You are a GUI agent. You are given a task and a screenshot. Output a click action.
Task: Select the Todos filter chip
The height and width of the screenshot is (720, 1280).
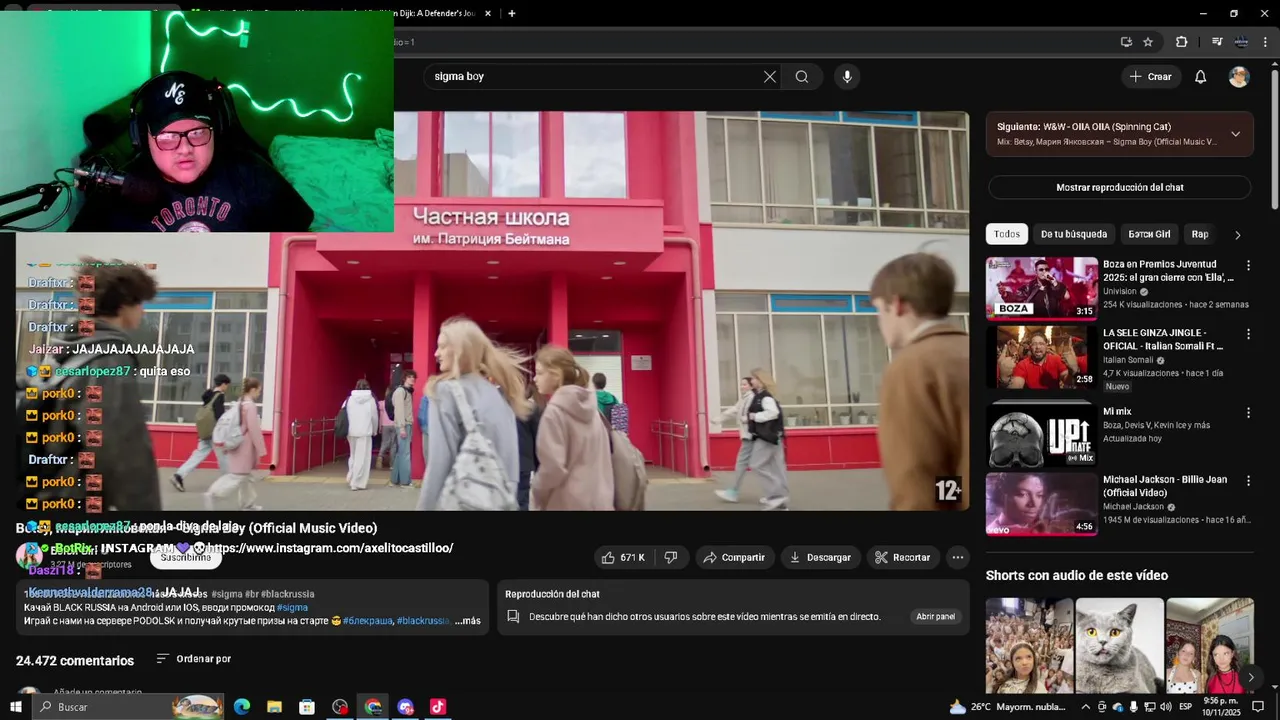[1007, 234]
